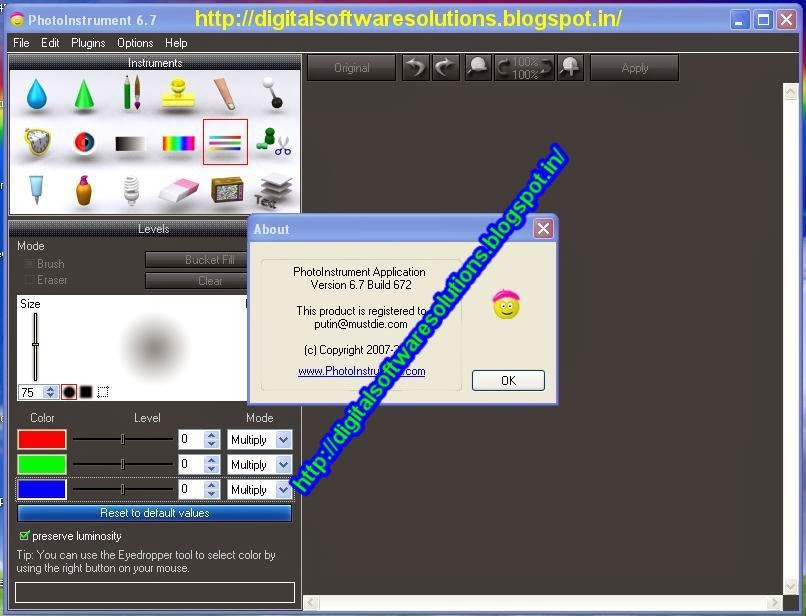This screenshot has width=806, height=616.
Task: Enable the Eraser mode checkbox
Action: point(29,280)
